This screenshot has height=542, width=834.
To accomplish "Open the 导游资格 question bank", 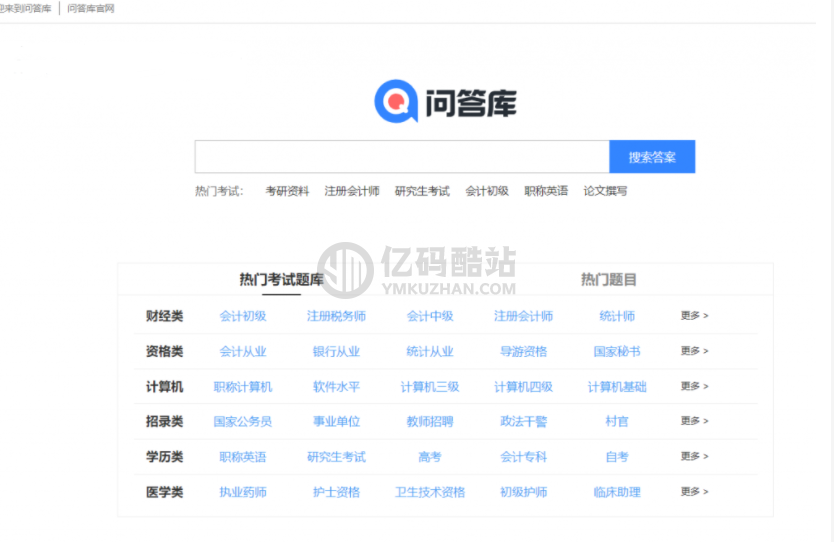I will 523,351.
